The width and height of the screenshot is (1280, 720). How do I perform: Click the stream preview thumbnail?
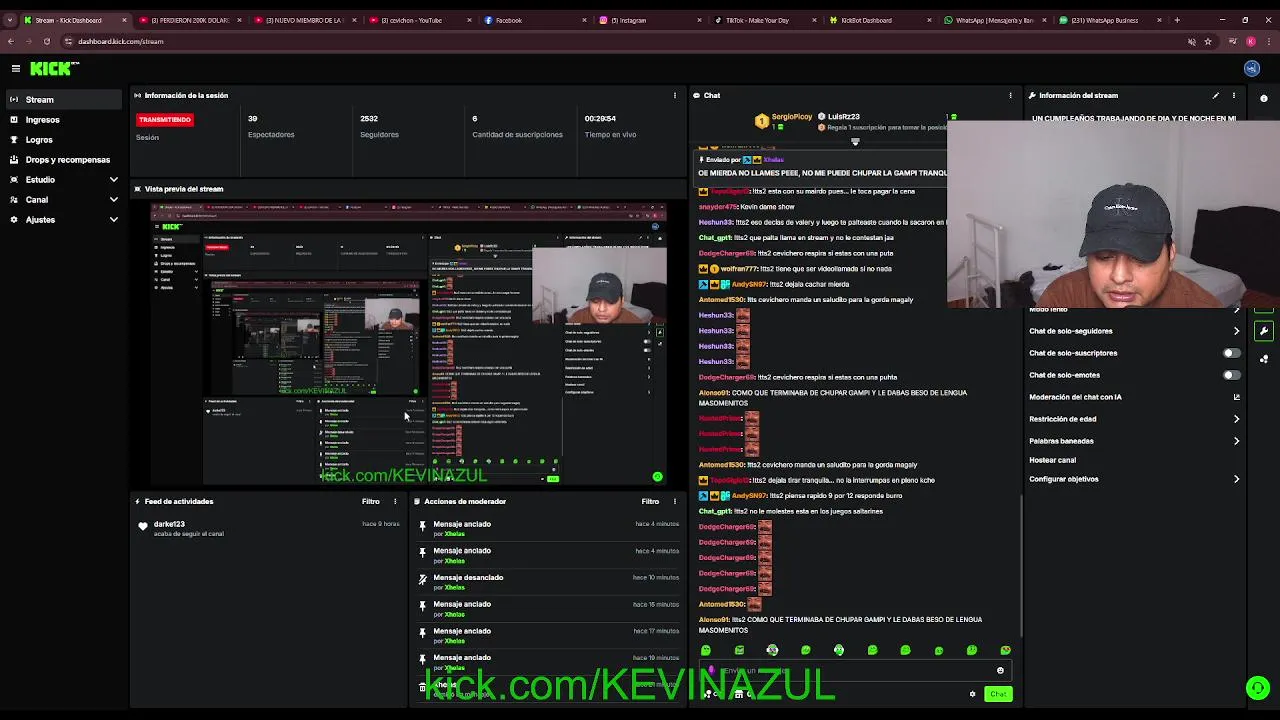pos(408,345)
